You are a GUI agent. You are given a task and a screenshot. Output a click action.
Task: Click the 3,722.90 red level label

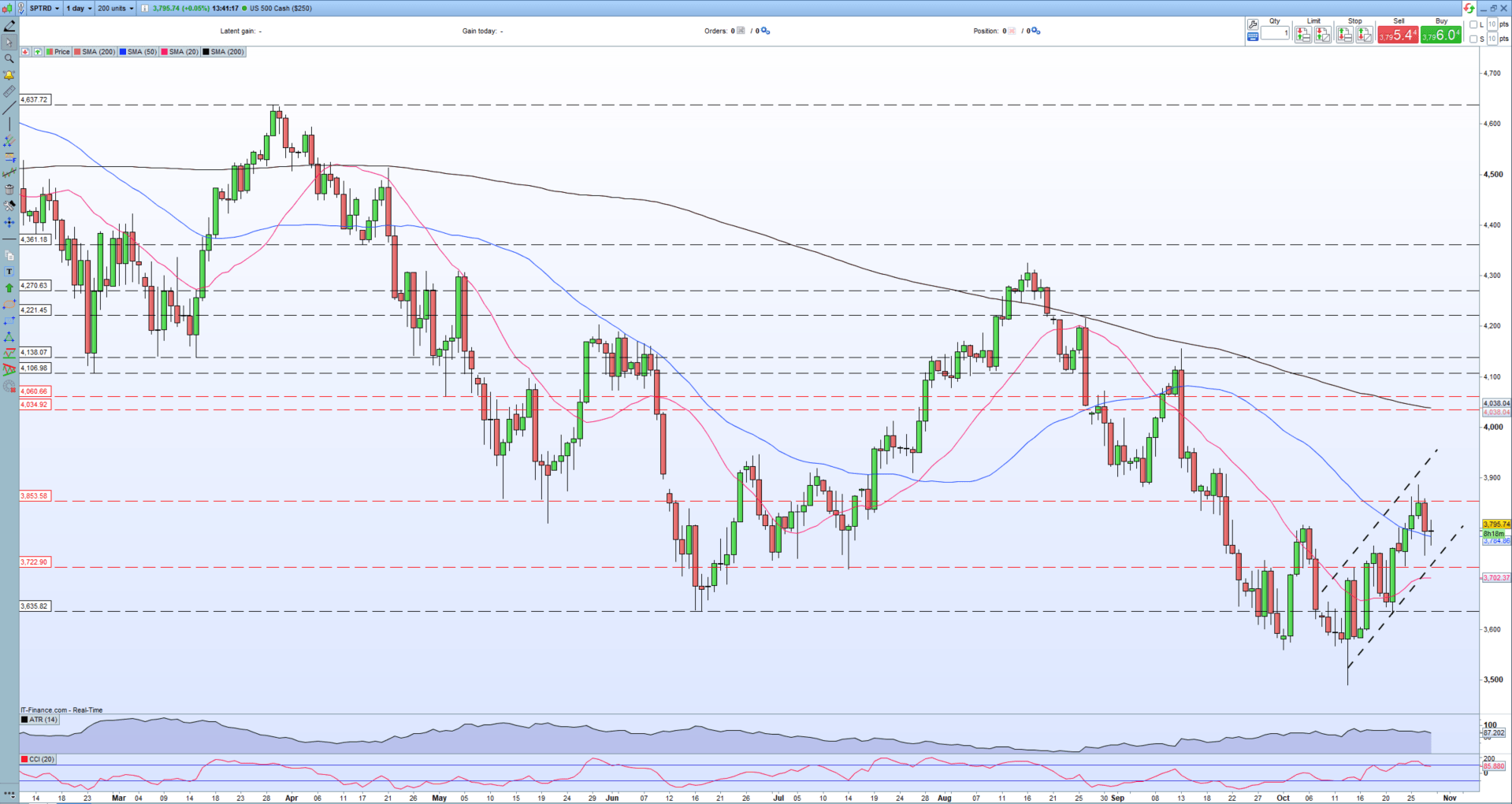tap(35, 562)
